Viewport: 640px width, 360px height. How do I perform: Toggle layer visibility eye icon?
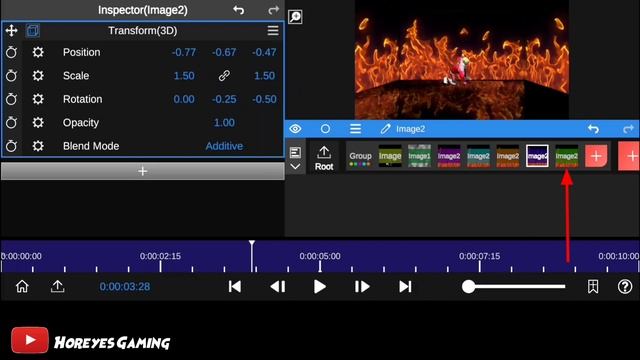[295, 129]
